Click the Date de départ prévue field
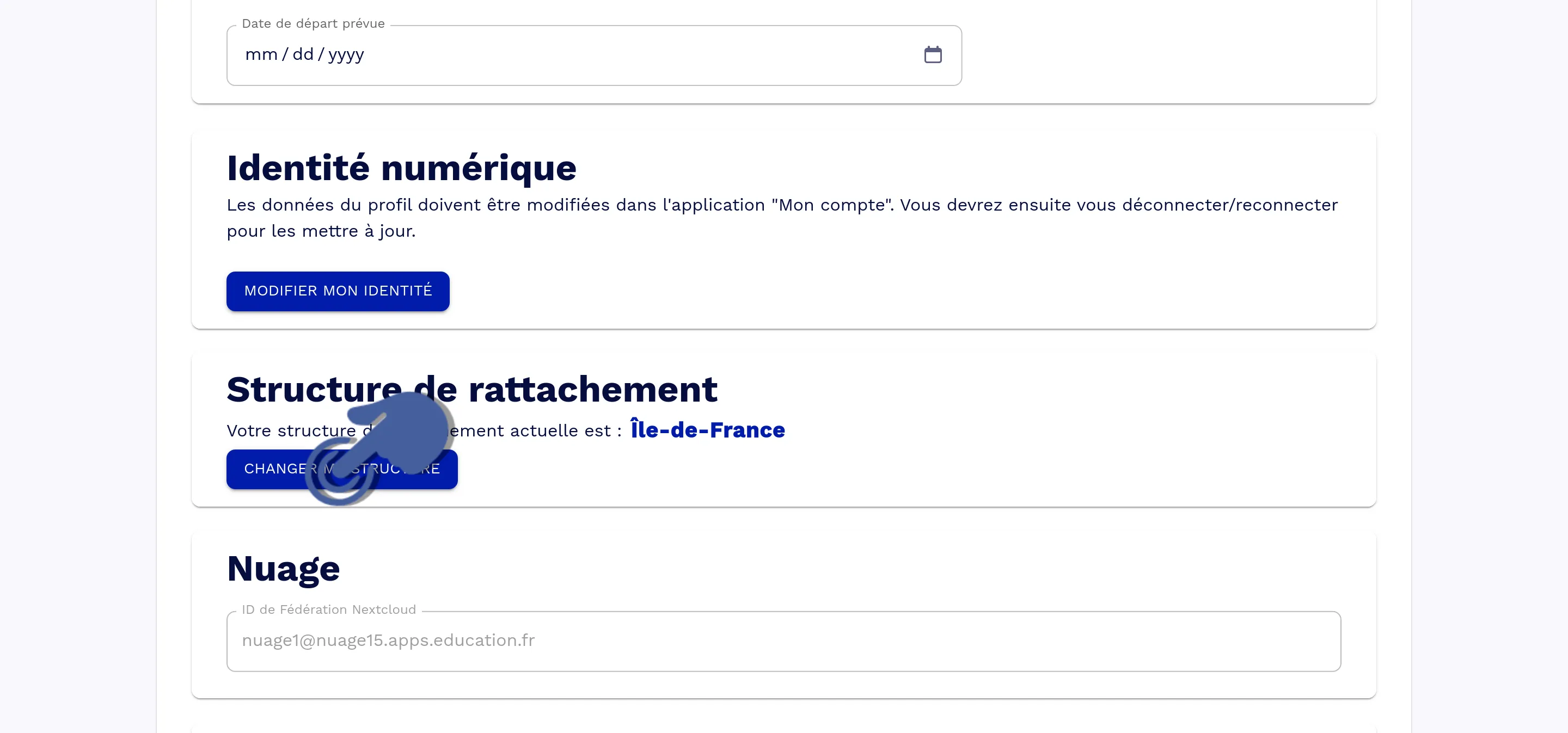This screenshot has width=1568, height=733. 594,56
